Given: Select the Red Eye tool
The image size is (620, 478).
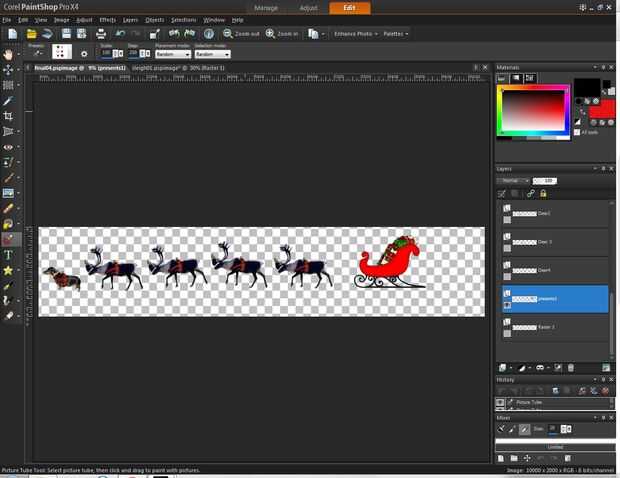Looking at the screenshot, I should coord(8,147).
